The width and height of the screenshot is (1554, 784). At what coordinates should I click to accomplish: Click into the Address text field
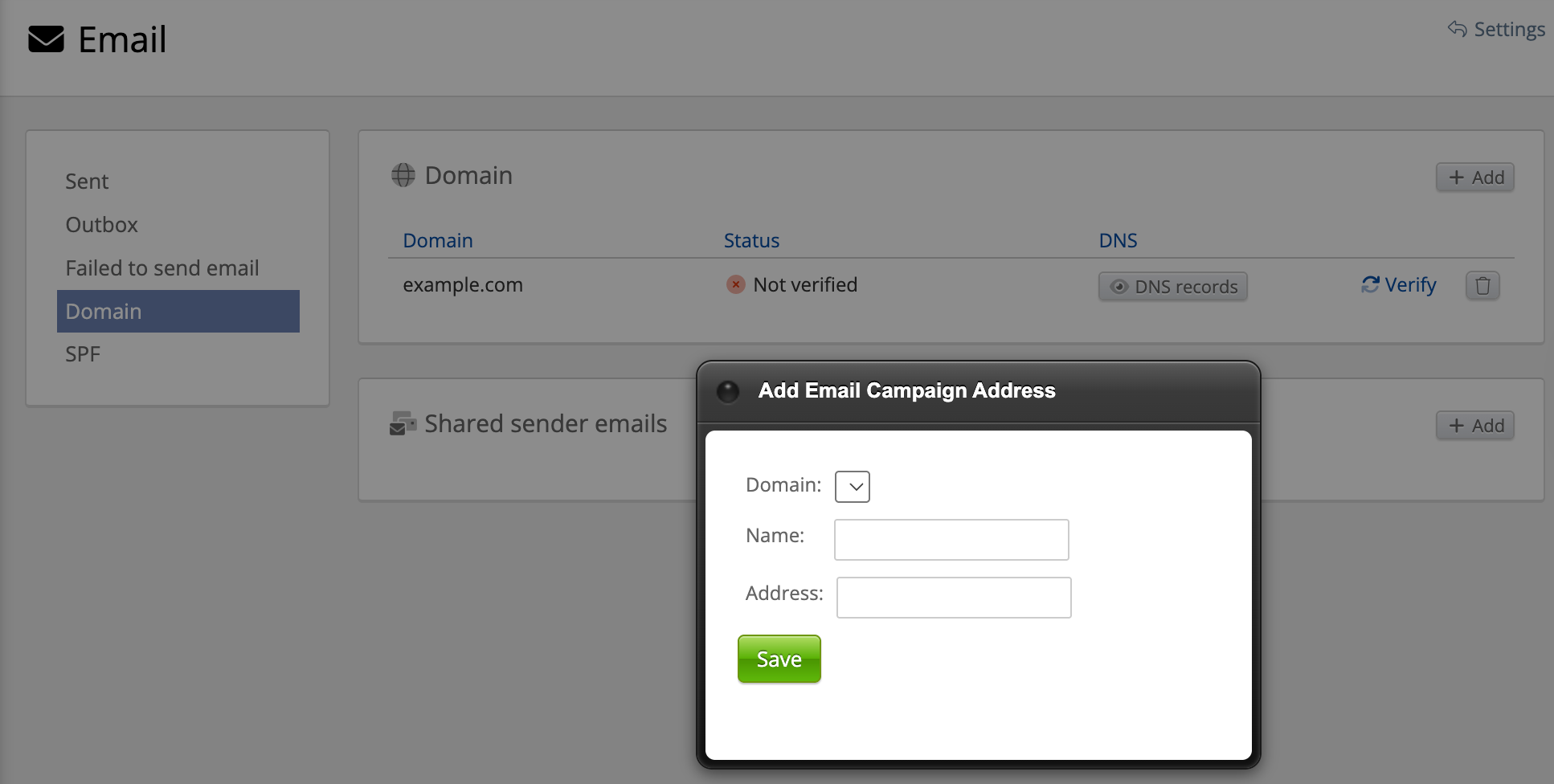[x=954, y=598]
